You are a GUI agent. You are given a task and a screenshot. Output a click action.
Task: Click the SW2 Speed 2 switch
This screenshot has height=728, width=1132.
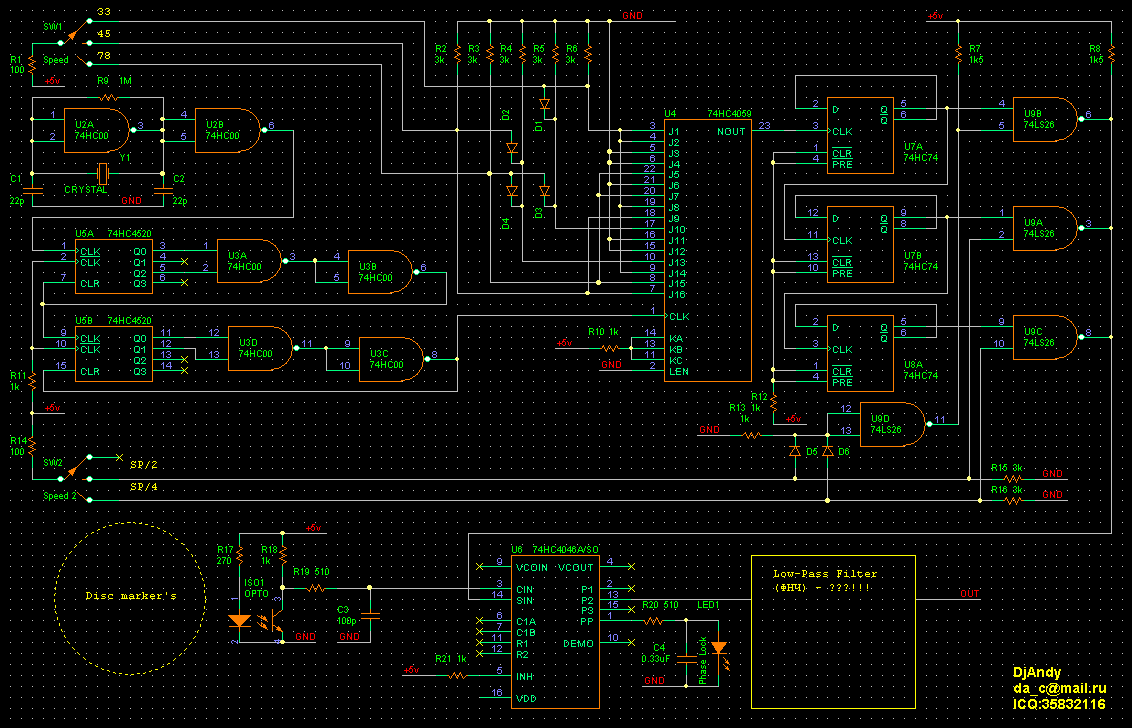click(x=75, y=478)
